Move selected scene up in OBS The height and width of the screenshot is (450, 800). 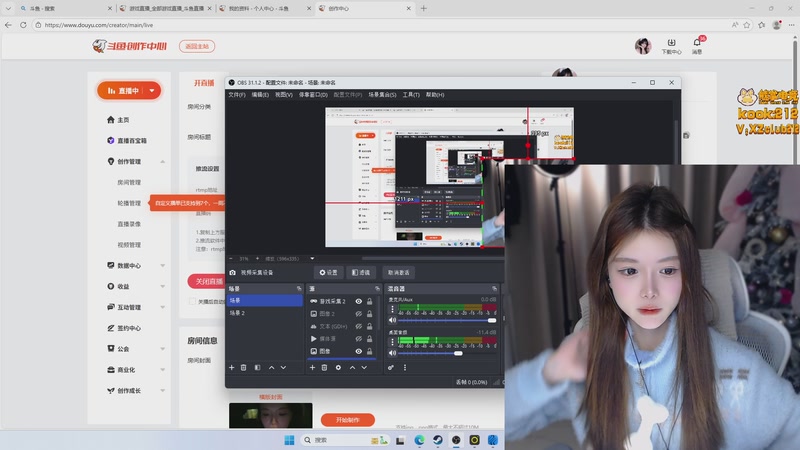pyautogui.click(x=271, y=367)
